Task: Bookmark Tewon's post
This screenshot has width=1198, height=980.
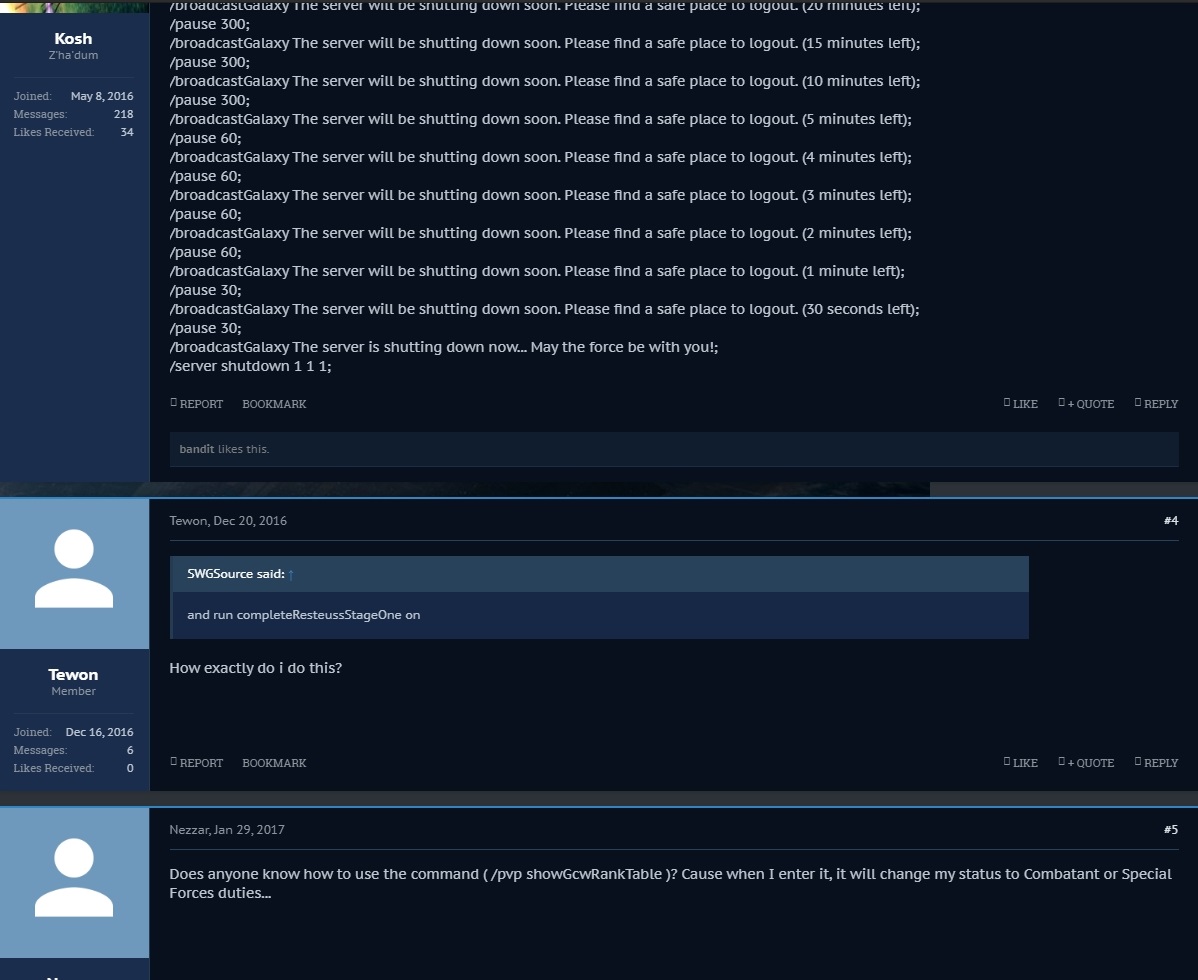Action: (x=274, y=763)
